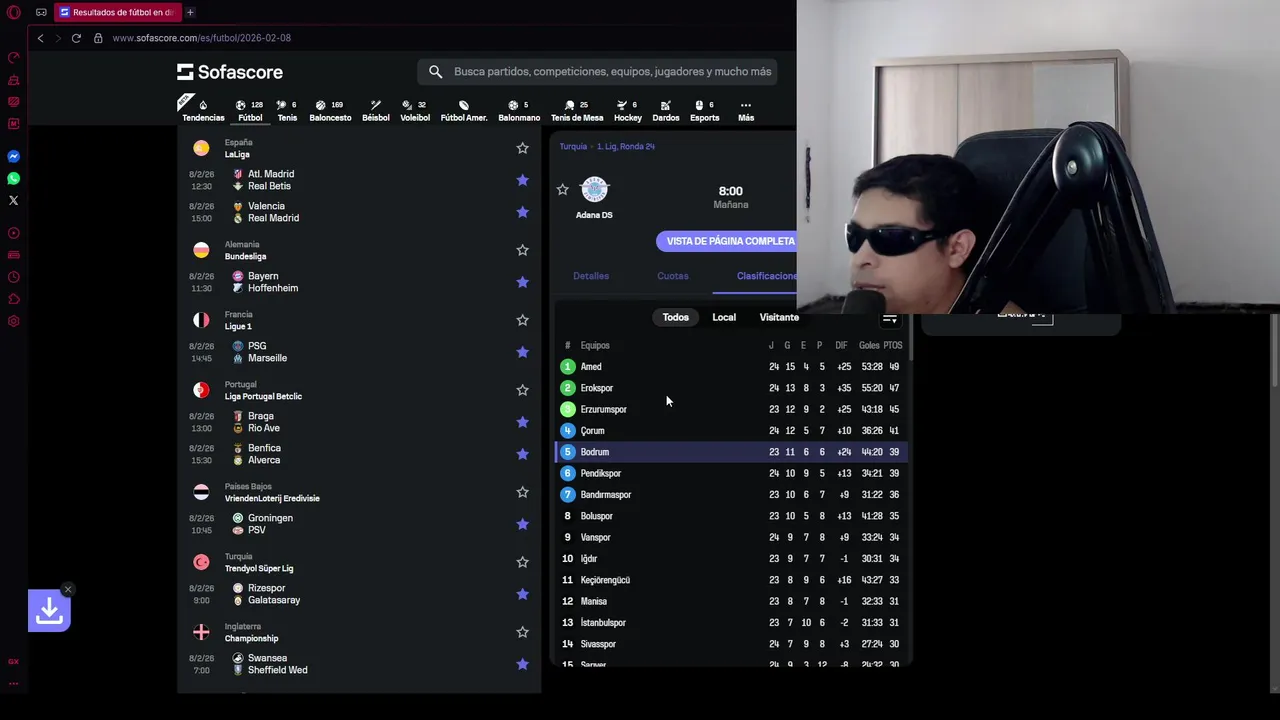Viewport: 1280px width, 720px height.
Task: Open the Voleibol sport section
Action: (415, 111)
